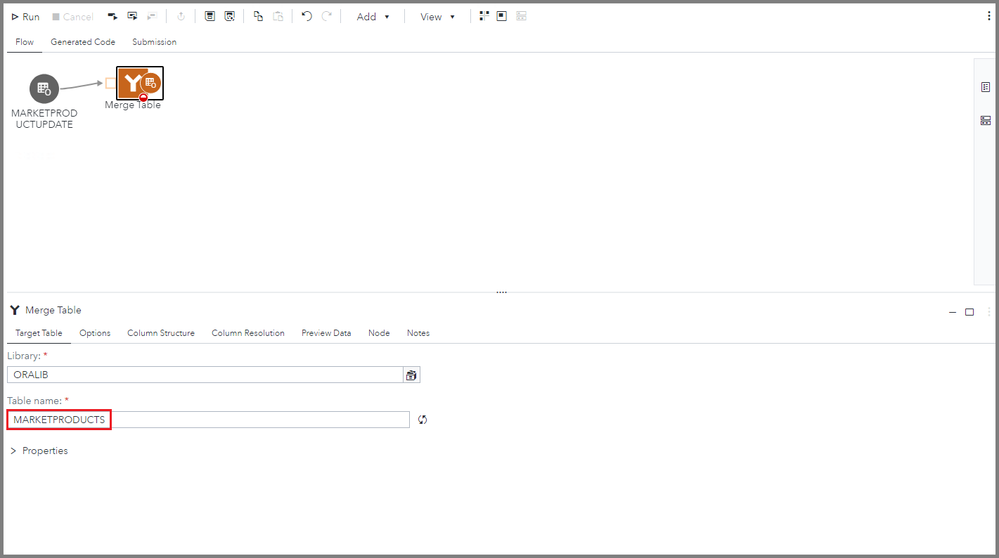Screen dimensions: 999x558
Task: Click the first run-node icon after Cancel
Action: [x=112, y=16]
